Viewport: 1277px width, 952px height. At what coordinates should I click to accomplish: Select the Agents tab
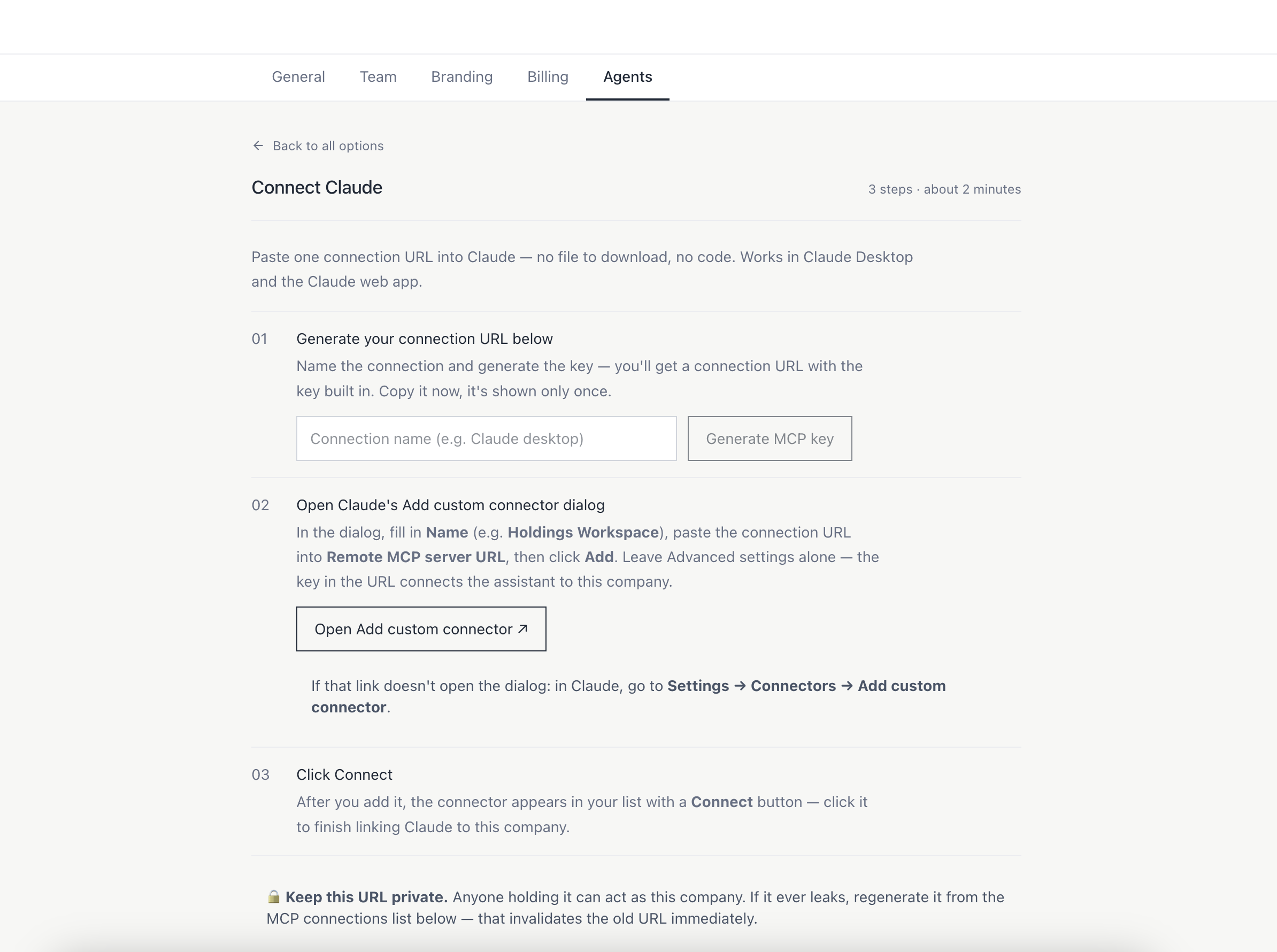(628, 76)
